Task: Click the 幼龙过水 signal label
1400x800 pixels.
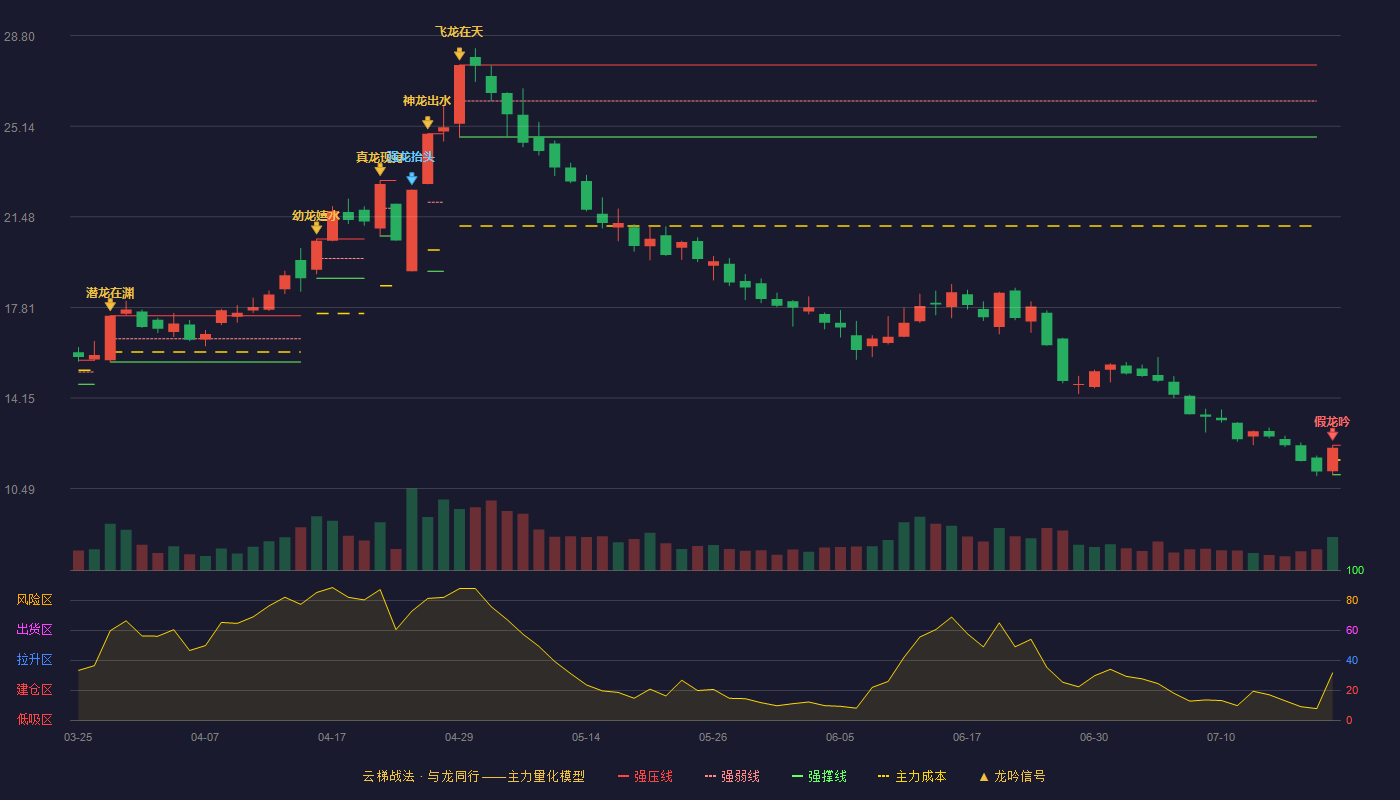Action: coord(316,216)
